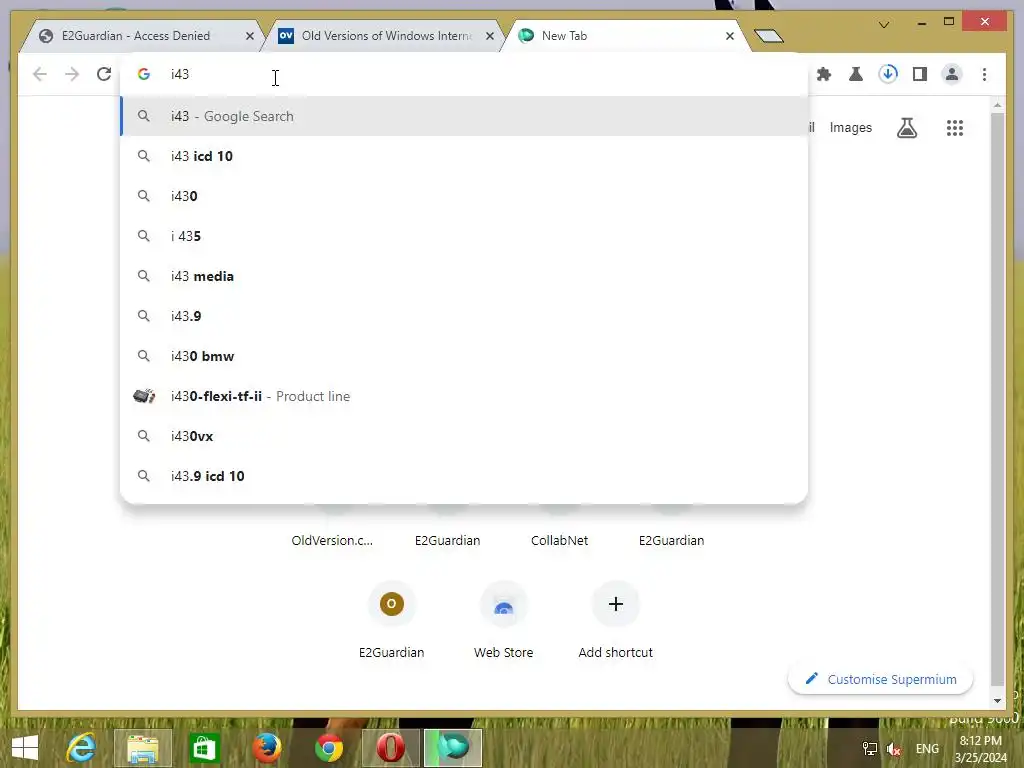This screenshot has height=768, width=1024.
Task: Click the forward navigation arrow
Action: pos(72,74)
